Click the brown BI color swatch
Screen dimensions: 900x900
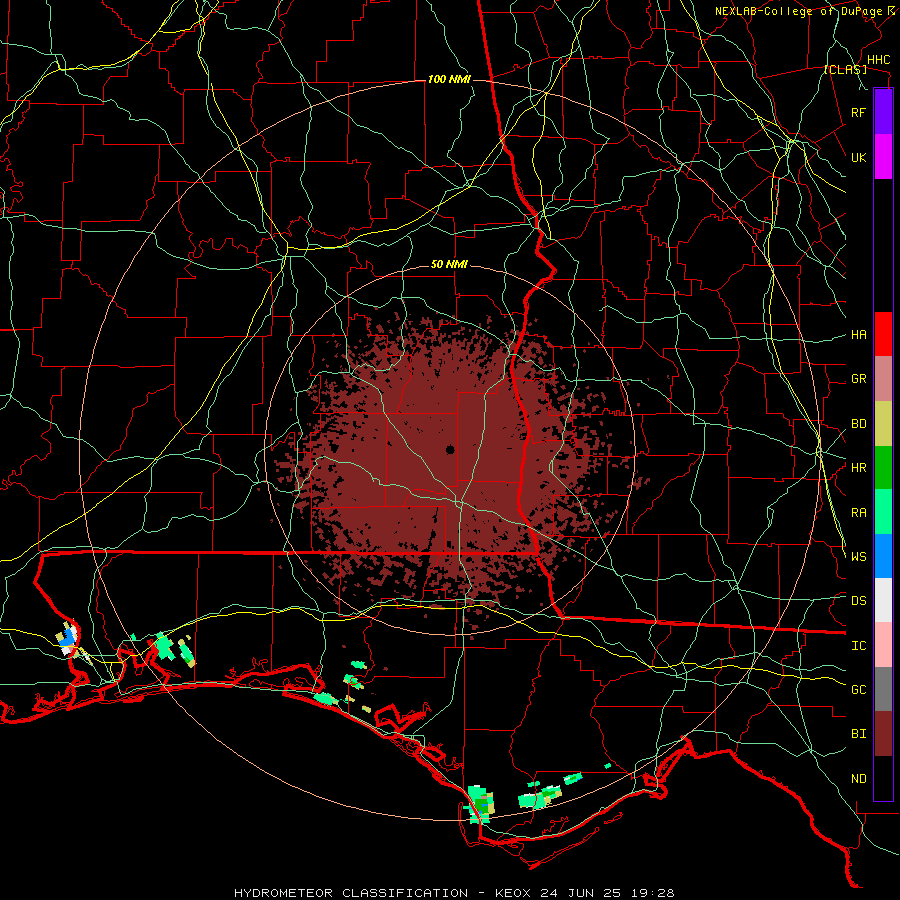click(x=883, y=734)
